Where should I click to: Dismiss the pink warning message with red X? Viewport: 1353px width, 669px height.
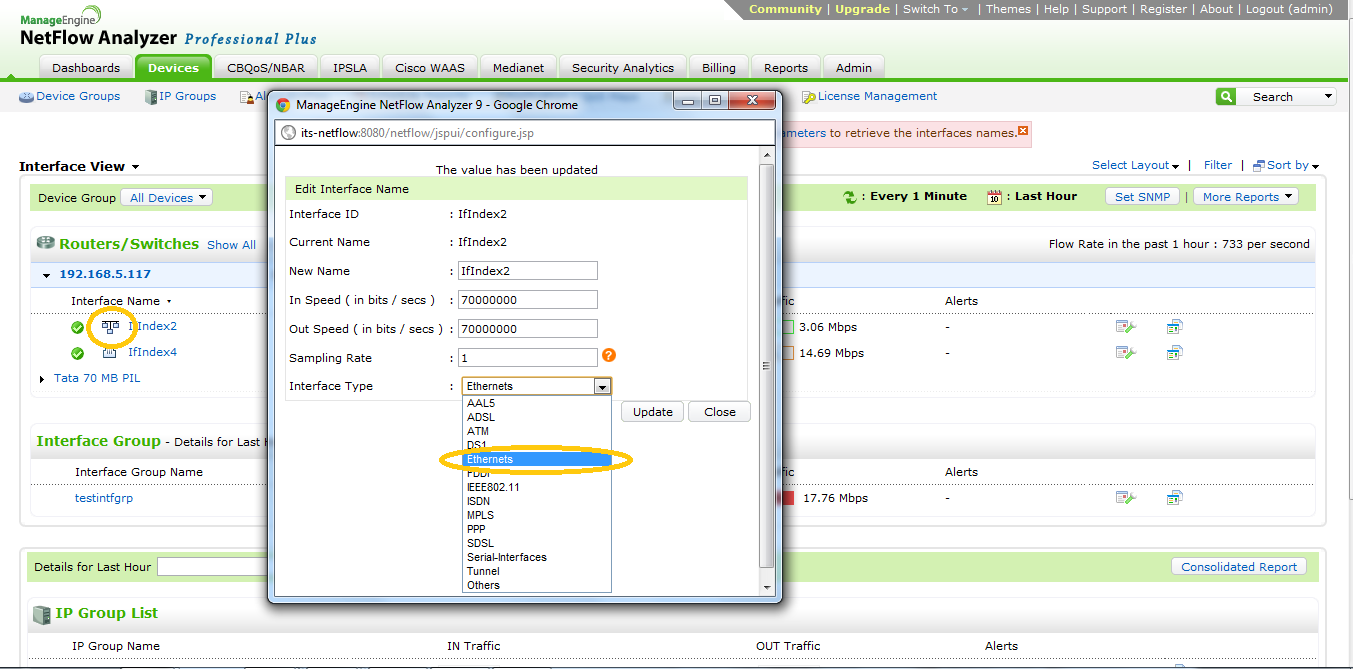(x=1023, y=131)
